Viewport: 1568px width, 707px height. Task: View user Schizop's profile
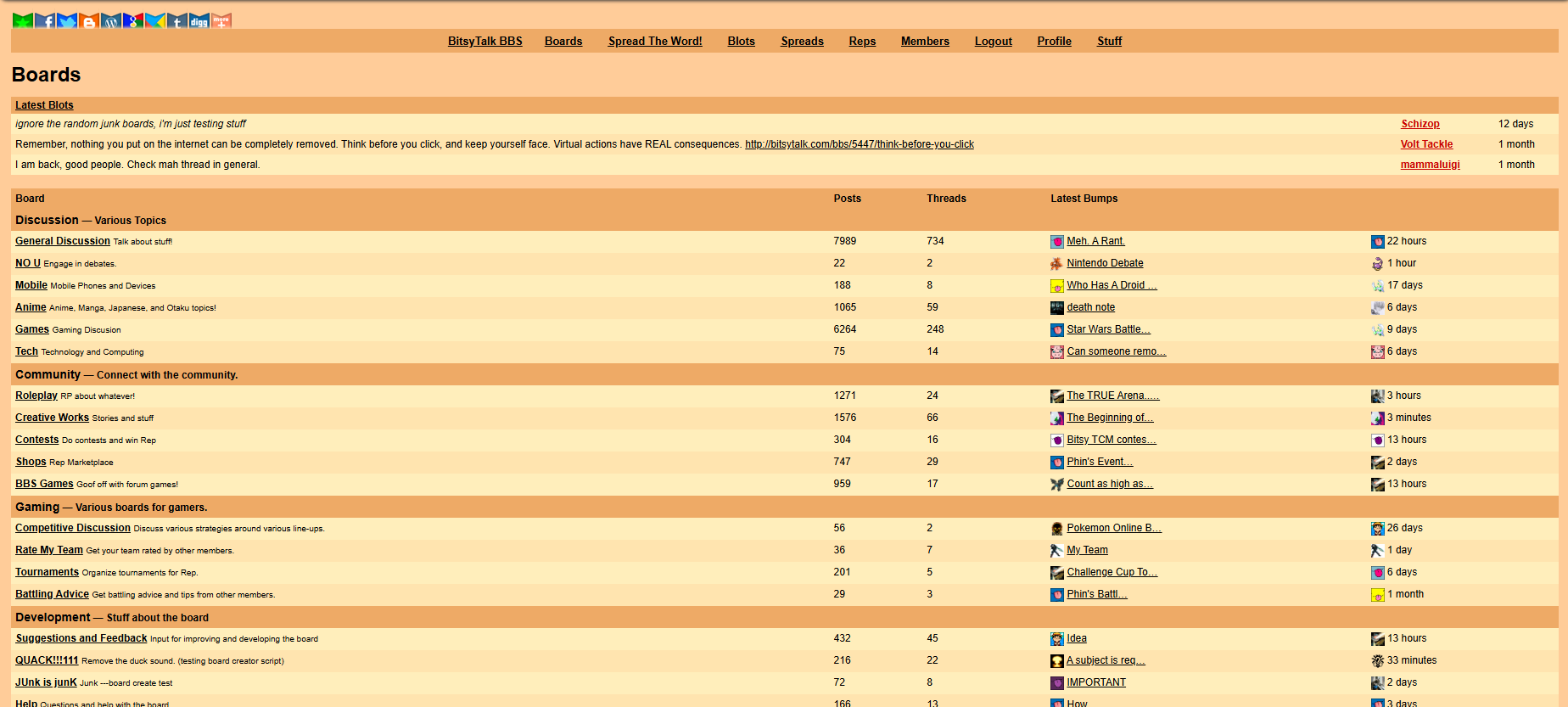(1420, 124)
